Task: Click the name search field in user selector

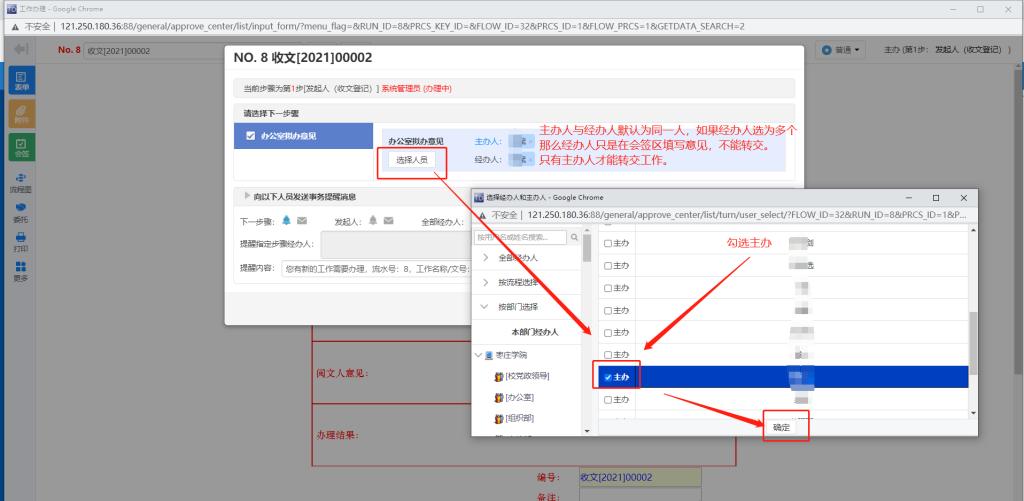Action: tap(520, 237)
